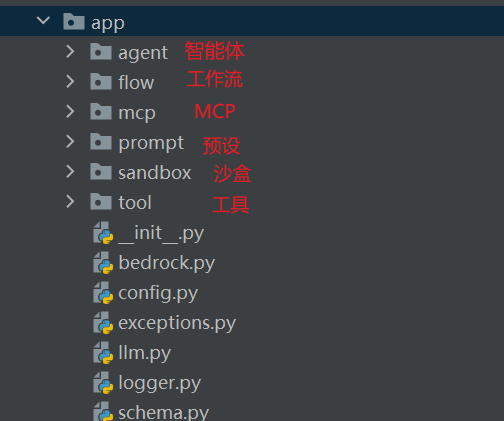Click the Python icon of config.py
Screen dimensions: 504x421
(x=103, y=293)
